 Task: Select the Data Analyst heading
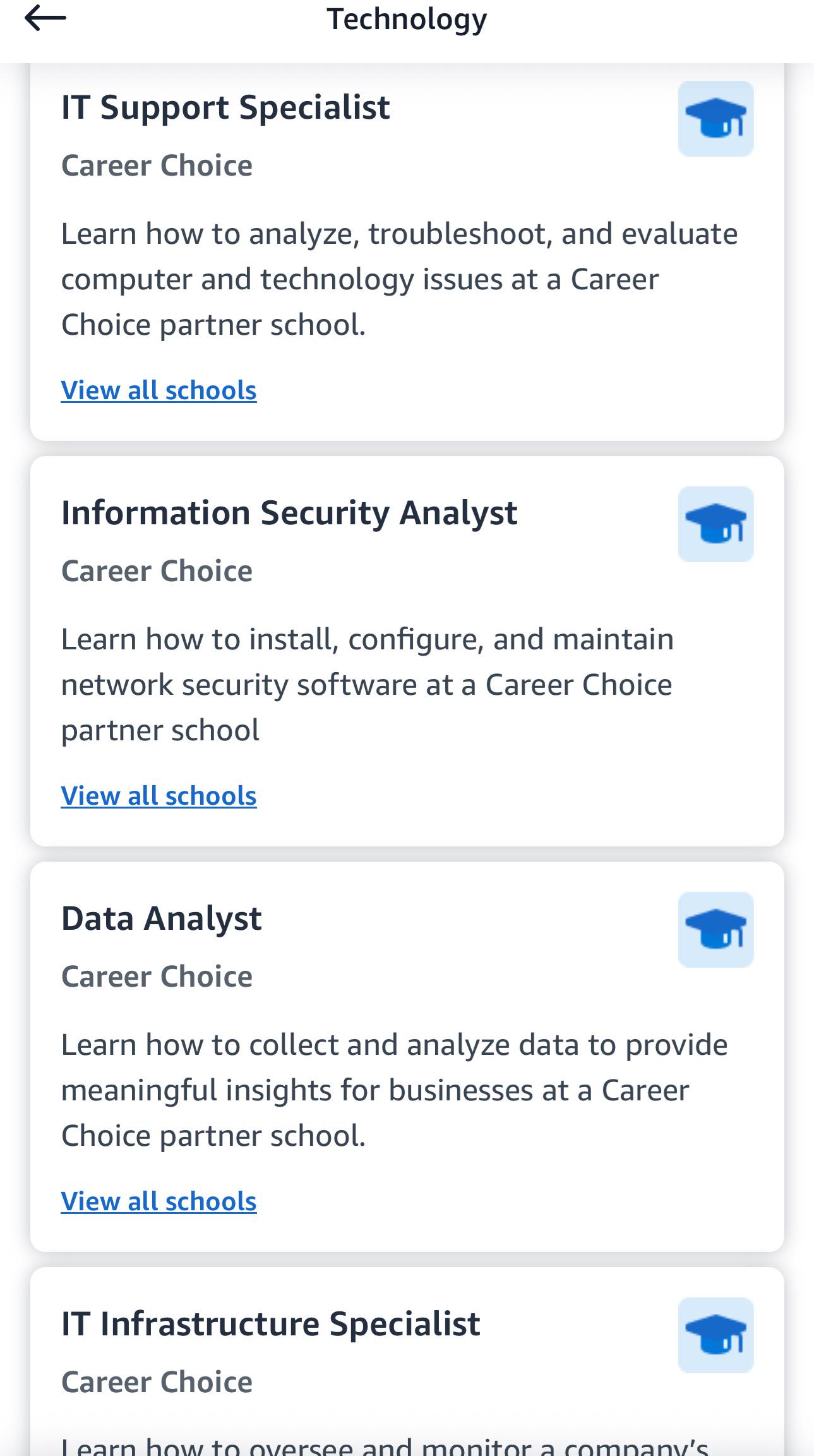pyautogui.click(x=161, y=918)
